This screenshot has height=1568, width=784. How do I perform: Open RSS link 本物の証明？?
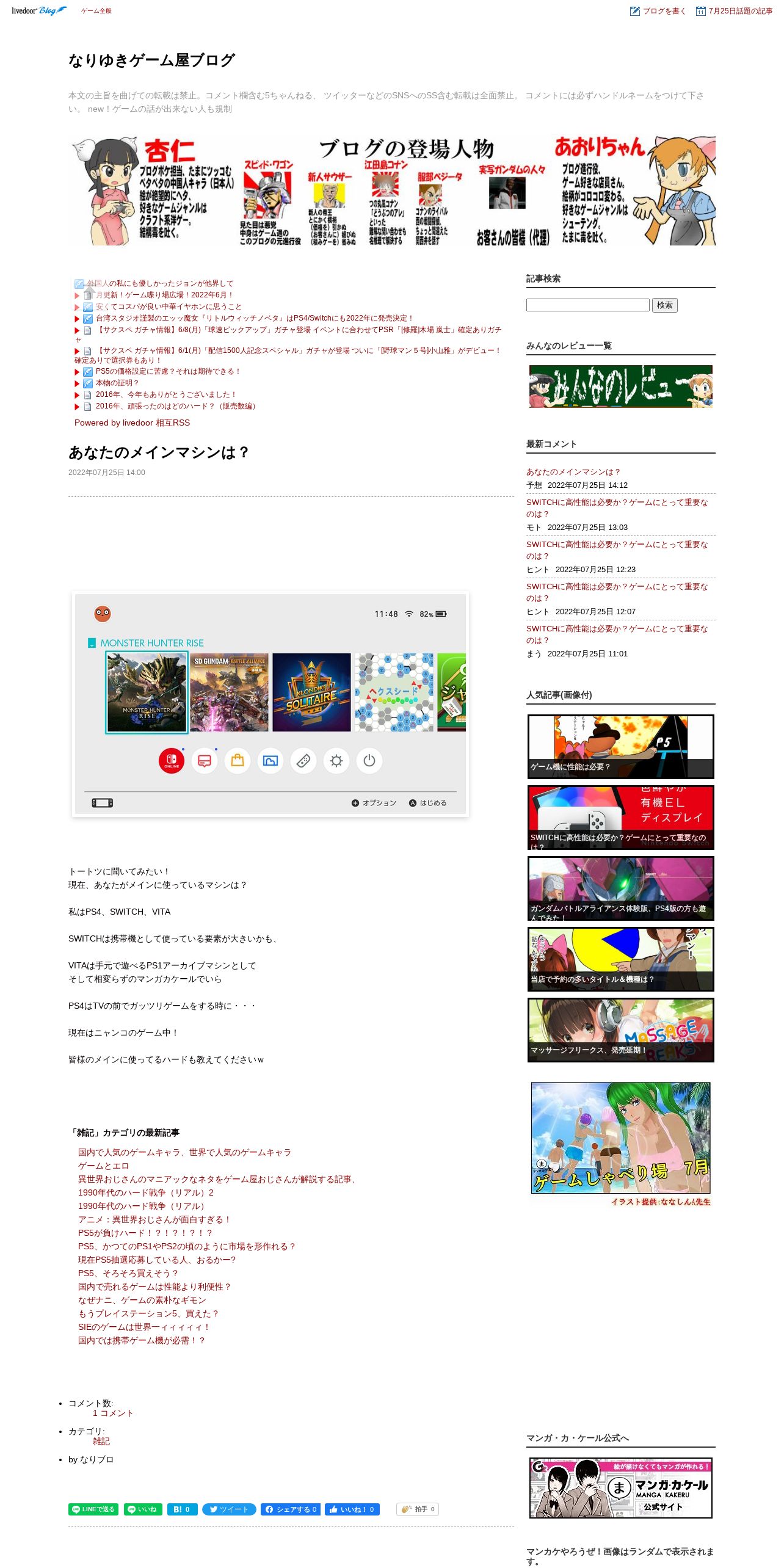point(118,383)
